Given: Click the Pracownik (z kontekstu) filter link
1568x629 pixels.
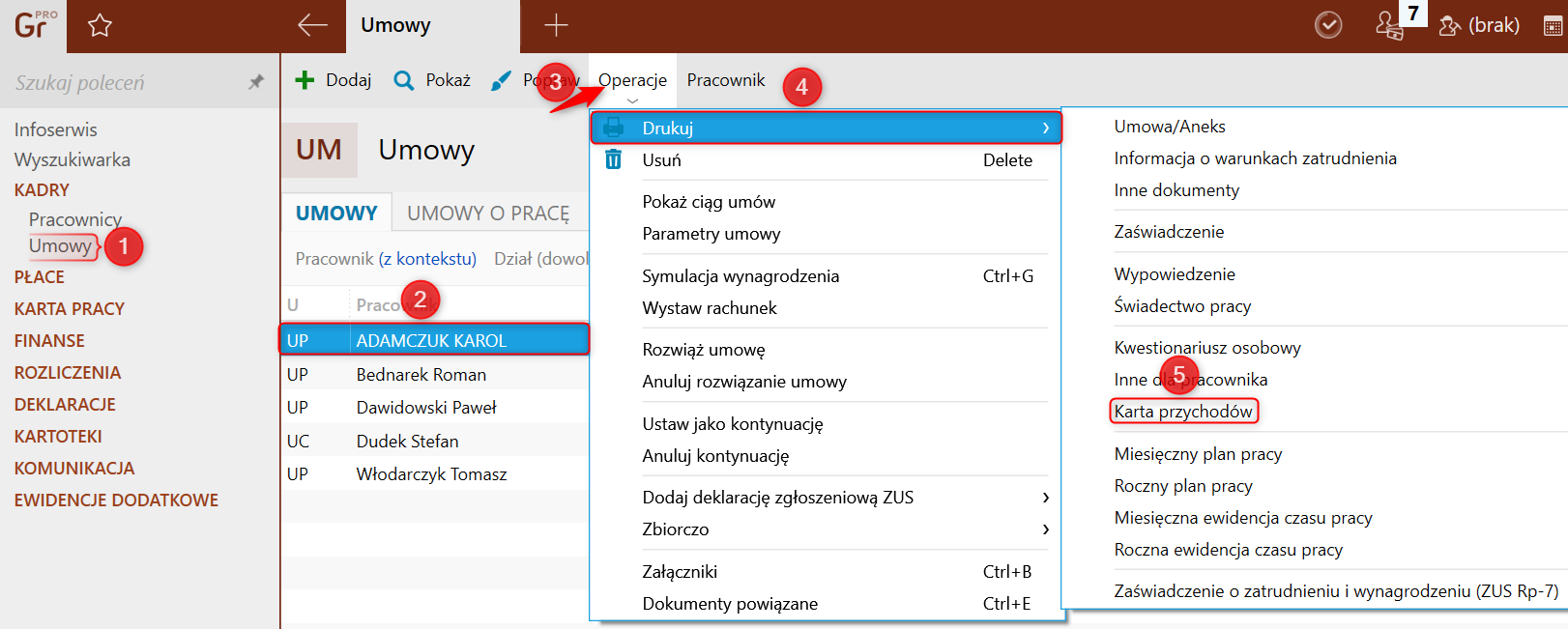Looking at the screenshot, I should pyautogui.click(x=386, y=258).
